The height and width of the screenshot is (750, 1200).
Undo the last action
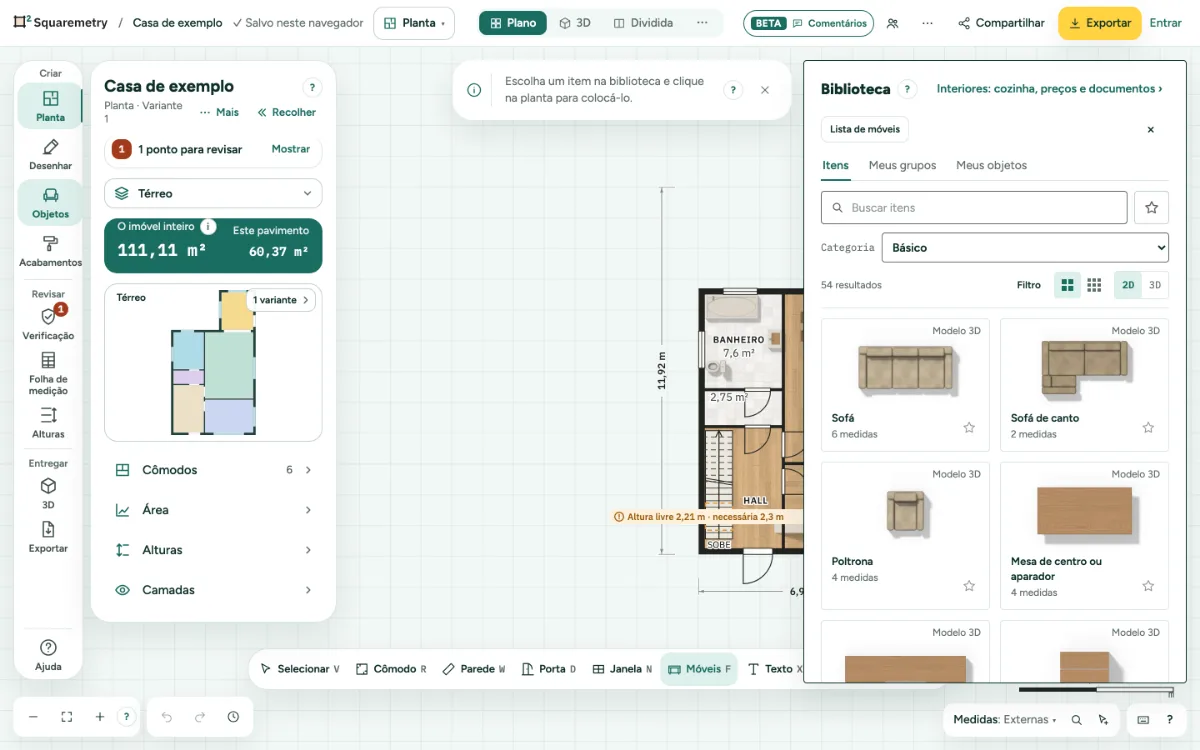167,717
